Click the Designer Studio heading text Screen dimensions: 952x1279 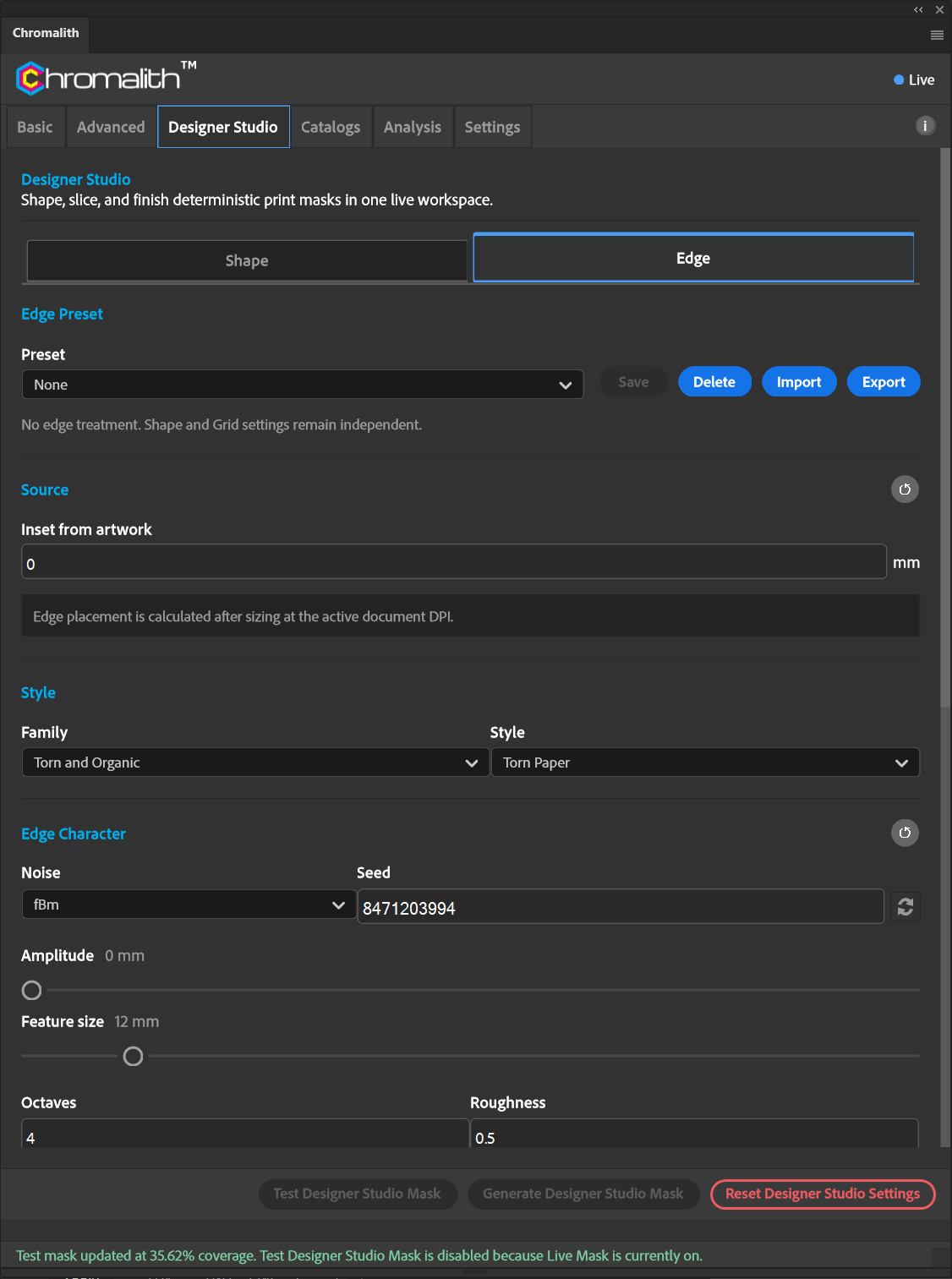[x=76, y=179]
